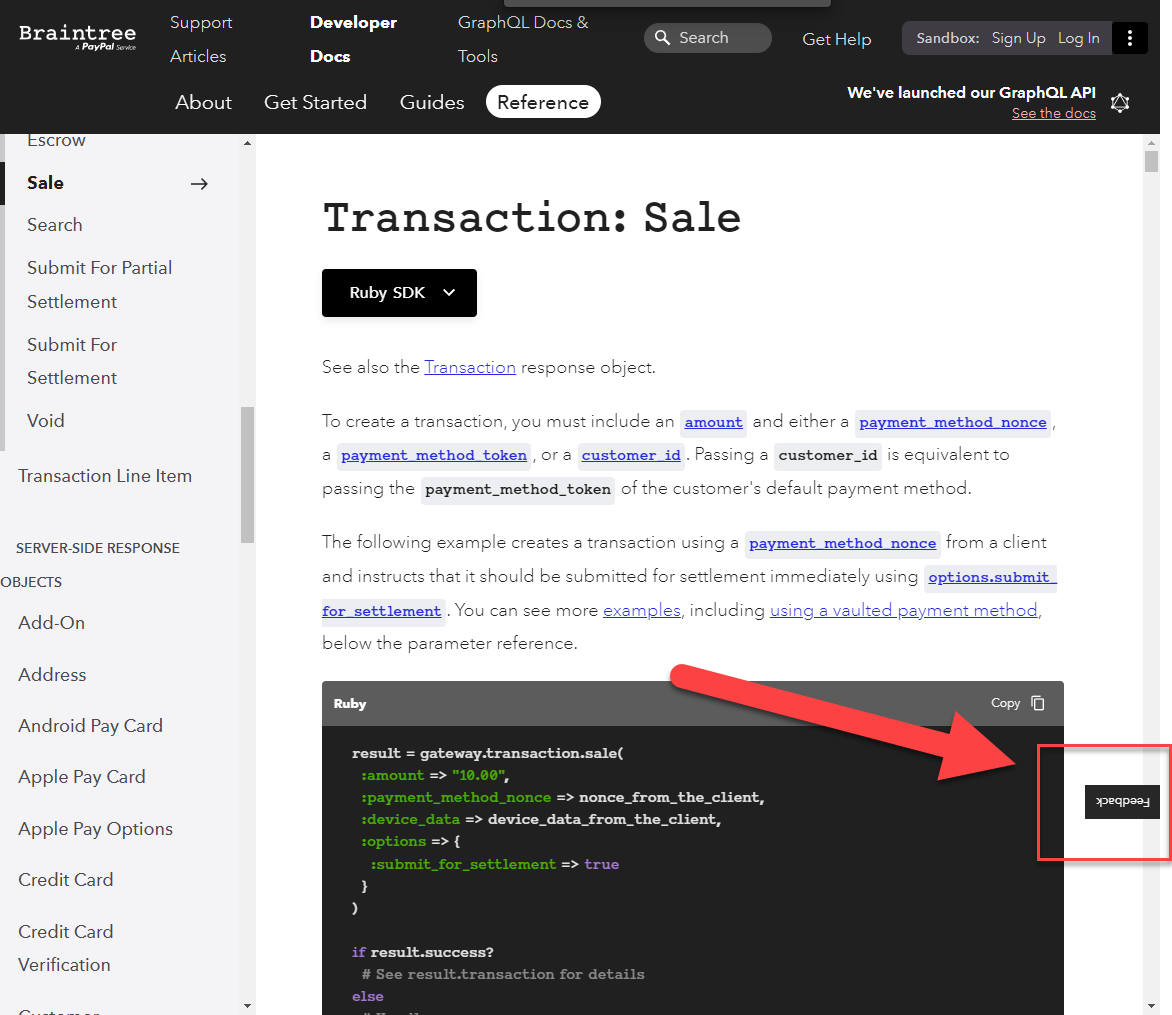Image resolution: width=1172 pixels, height=1015 pixels.
Task: Open the three-dot more options menu
Action: [x=1130, y=38]
